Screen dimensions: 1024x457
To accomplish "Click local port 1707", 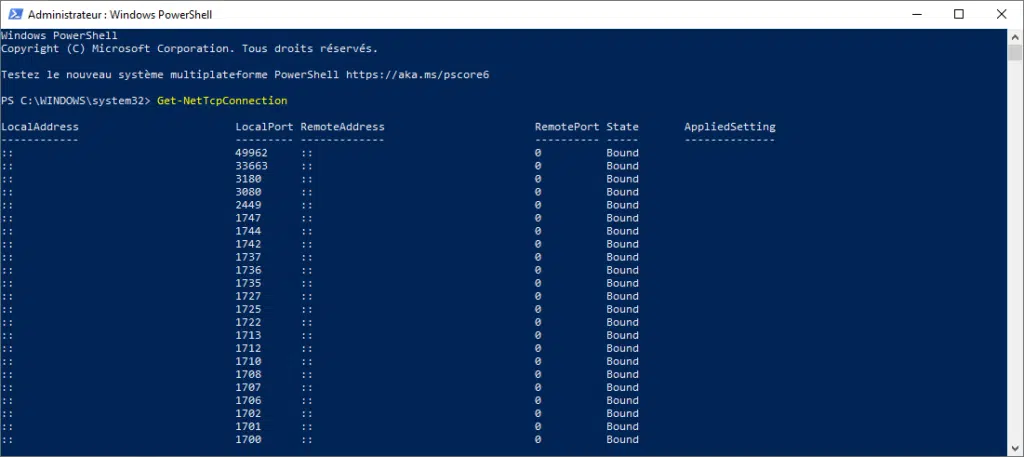I will pyautogui.click(x=248, y=388).
